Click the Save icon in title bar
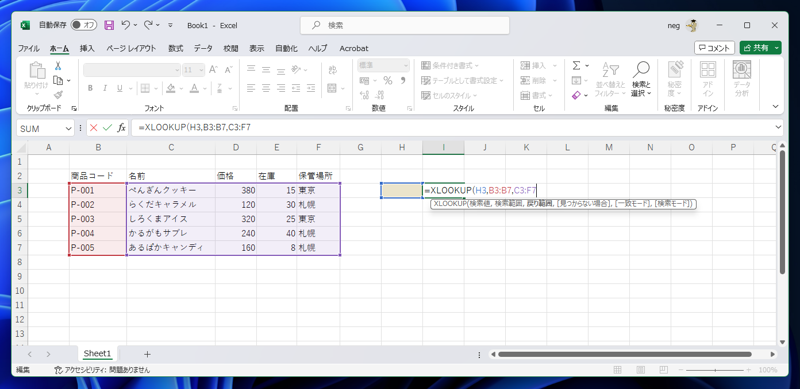Viewport: 800px width, 389px height. tap(109, 25)
